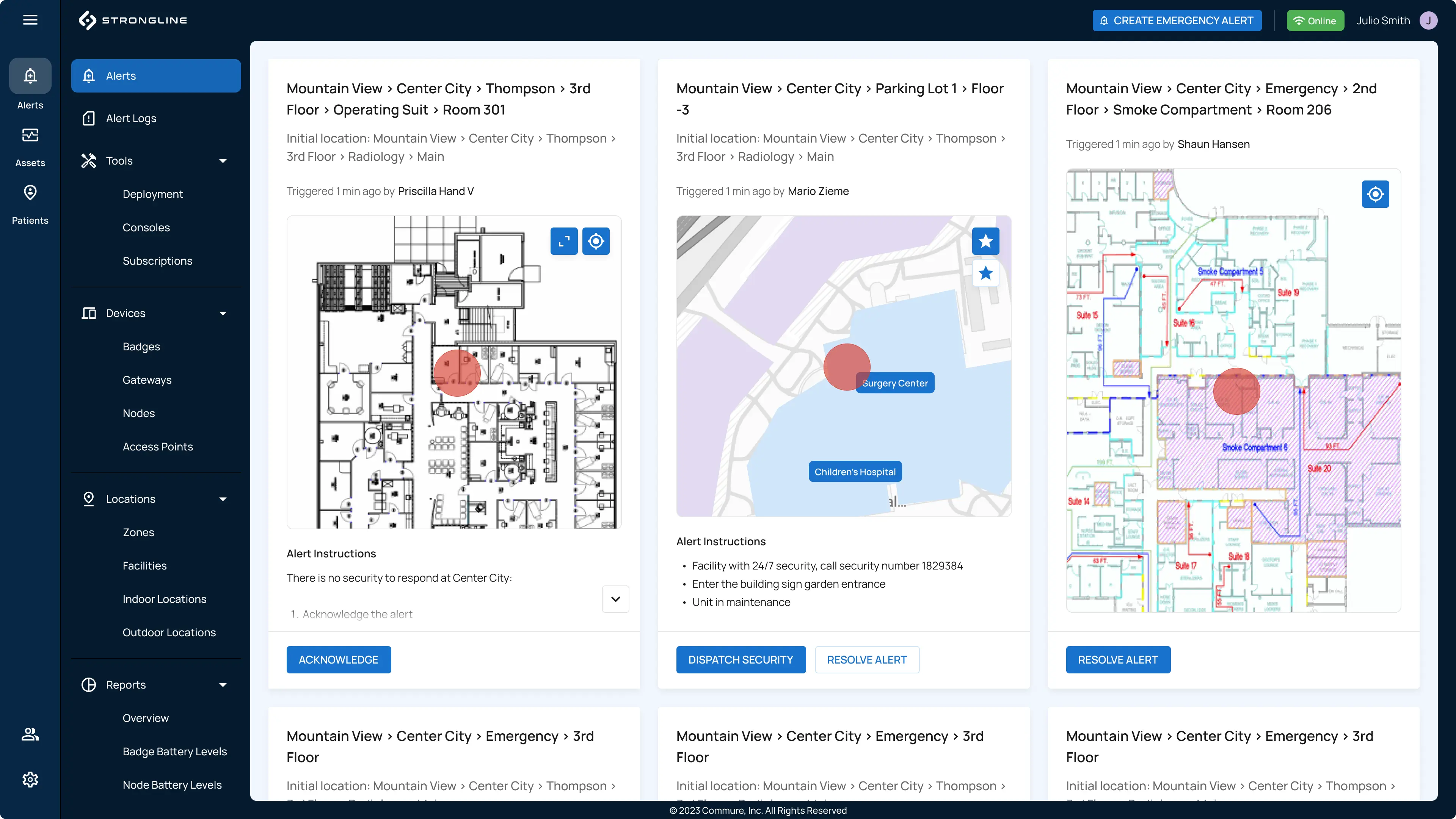
Task: Click the Julio Smith avatar
Action: (1428, 20)
